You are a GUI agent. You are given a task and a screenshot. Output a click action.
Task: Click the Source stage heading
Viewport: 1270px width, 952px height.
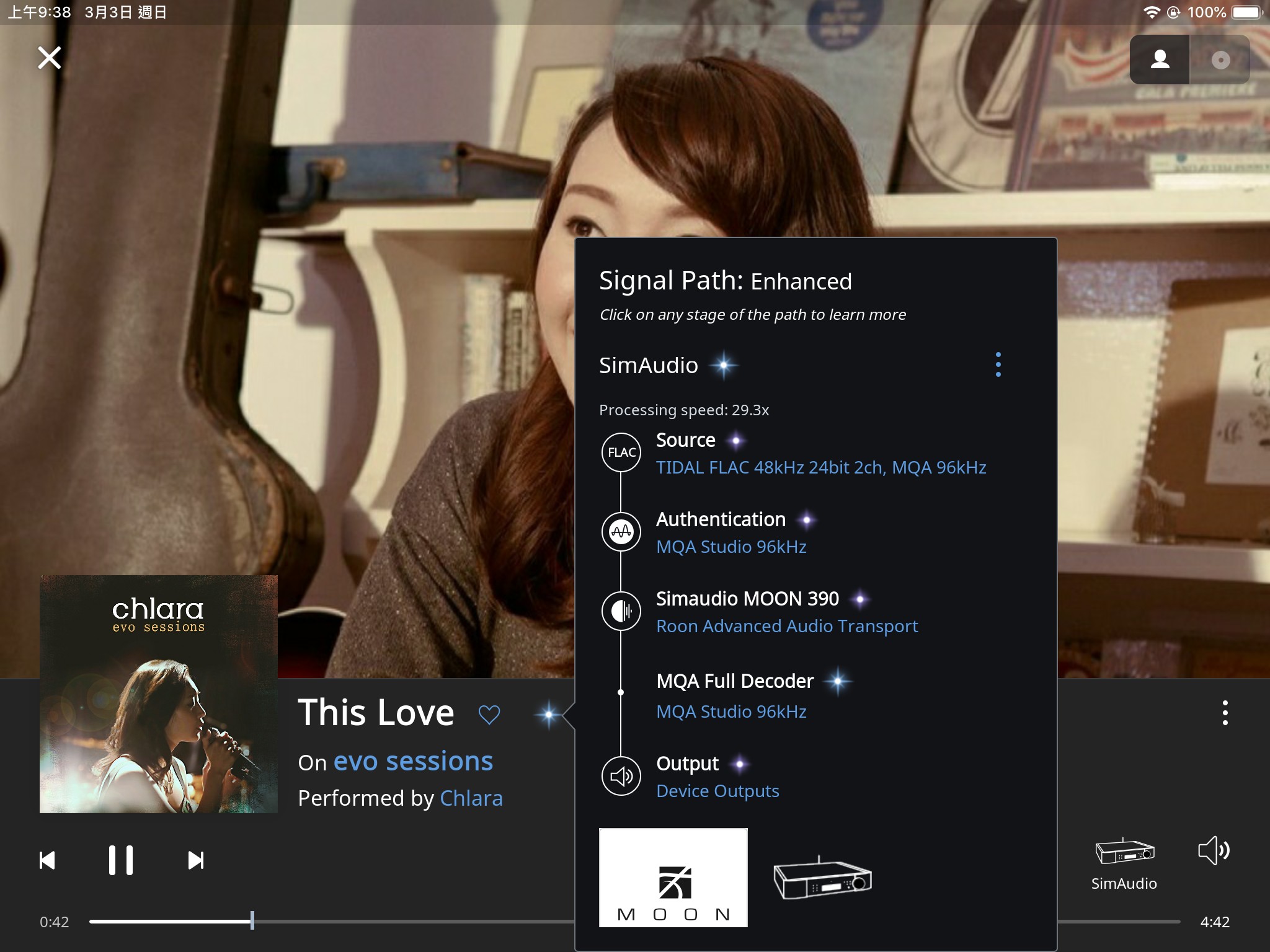tap(685, 440)
